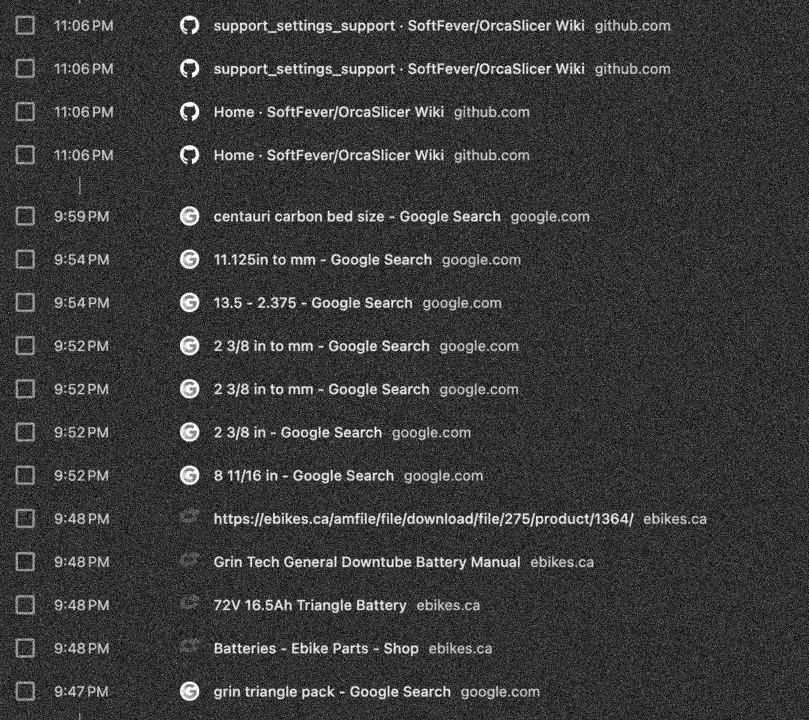Open '72V 16.5Ah Triangle Battery' history entry

310,605
